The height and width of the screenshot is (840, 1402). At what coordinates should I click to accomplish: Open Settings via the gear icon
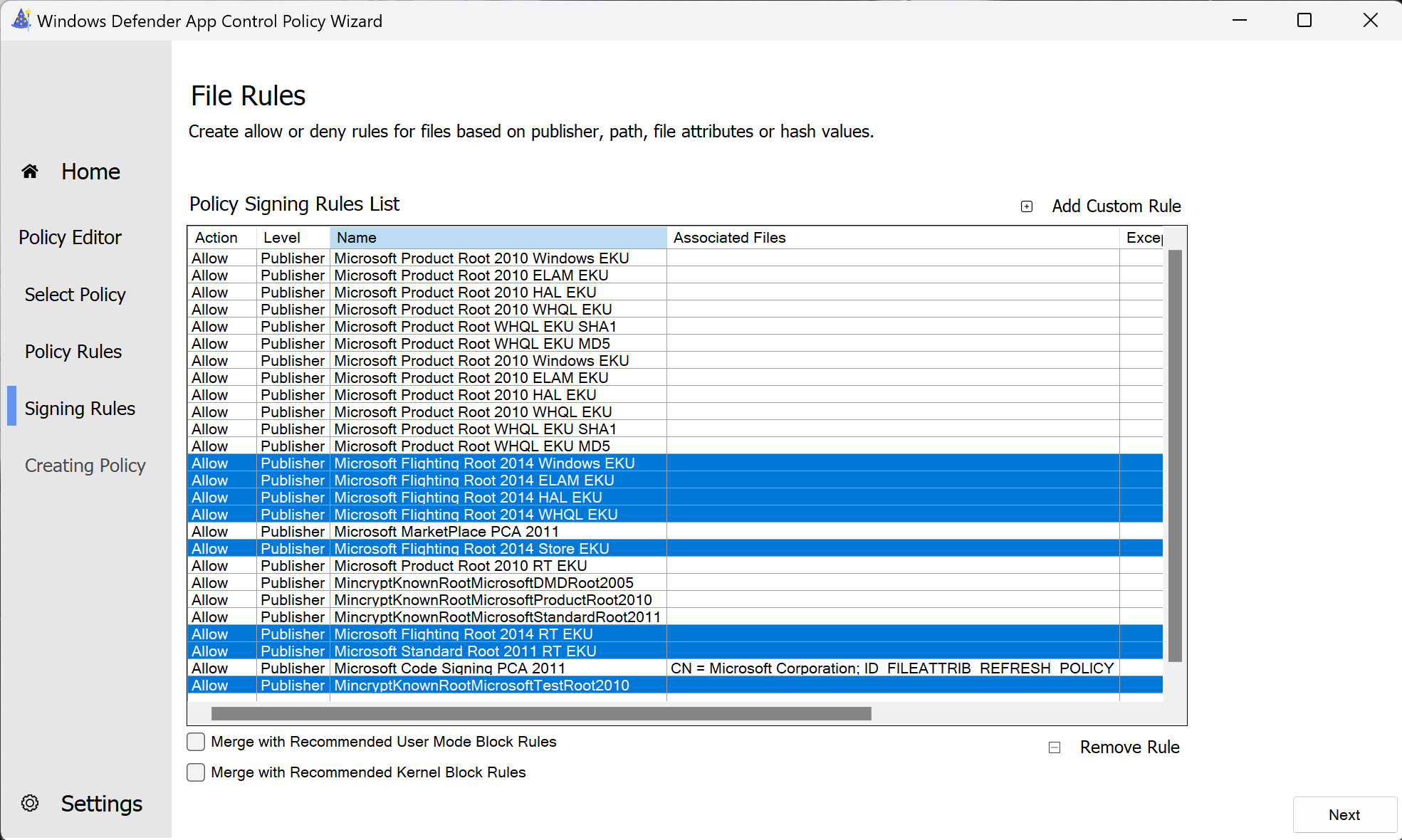30,803
